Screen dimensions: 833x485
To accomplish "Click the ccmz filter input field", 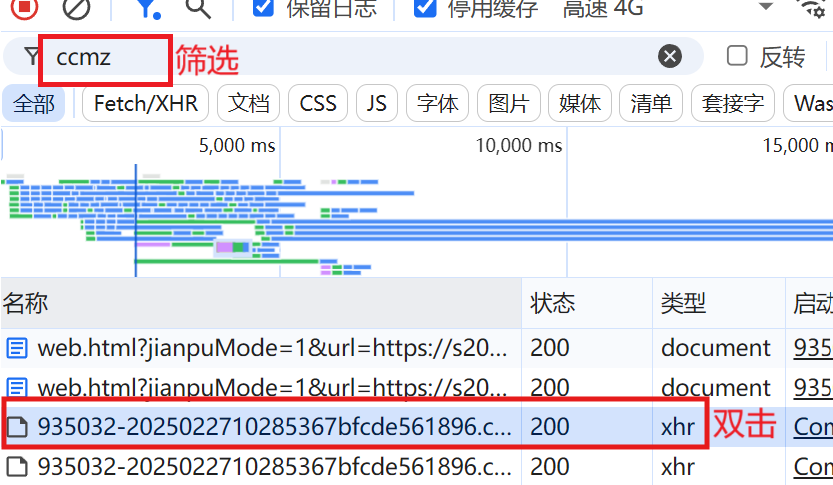I will coord(100,57).
